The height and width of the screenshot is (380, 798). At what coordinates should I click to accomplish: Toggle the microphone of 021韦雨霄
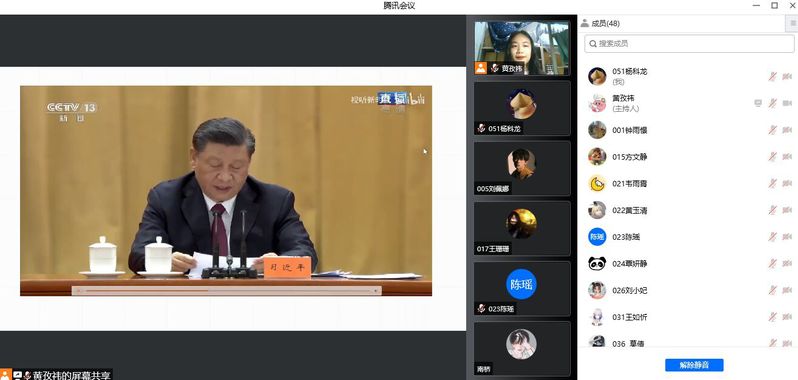[x=773, y=183]
